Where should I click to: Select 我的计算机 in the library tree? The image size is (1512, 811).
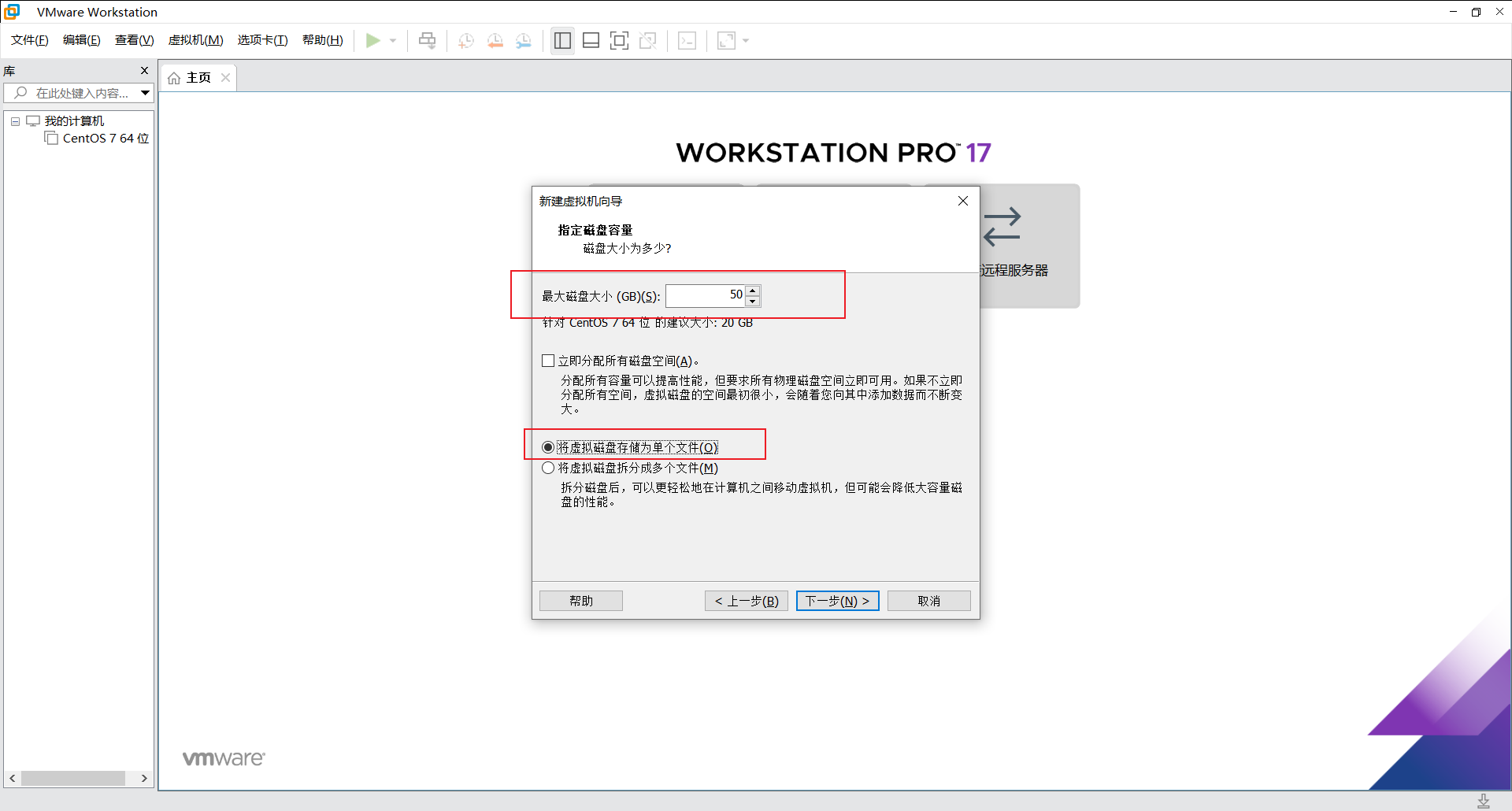[x=74, y=121]
